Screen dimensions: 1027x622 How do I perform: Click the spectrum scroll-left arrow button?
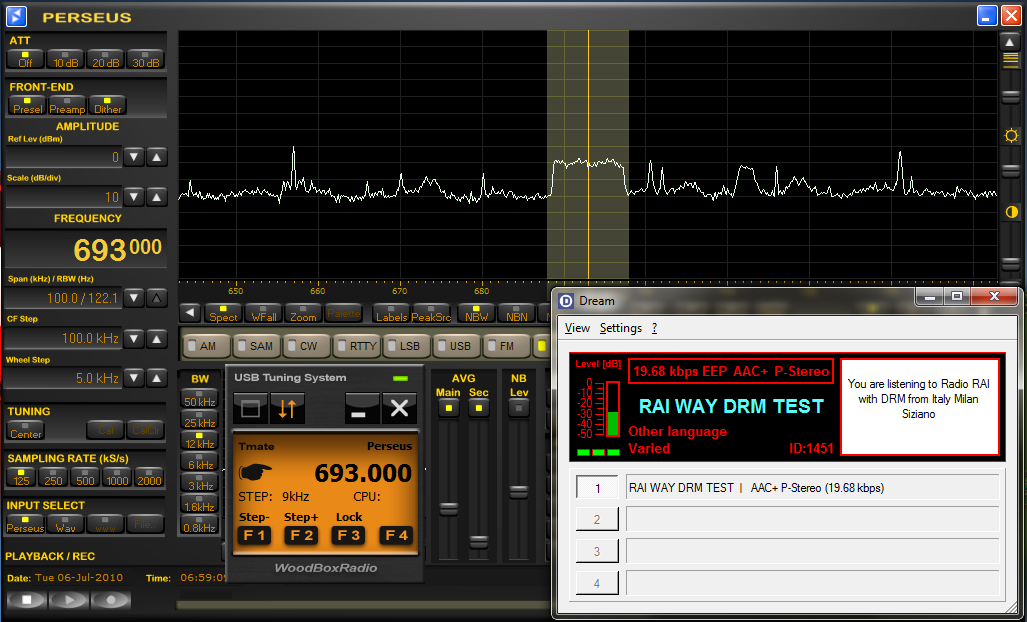pos(190,313)
